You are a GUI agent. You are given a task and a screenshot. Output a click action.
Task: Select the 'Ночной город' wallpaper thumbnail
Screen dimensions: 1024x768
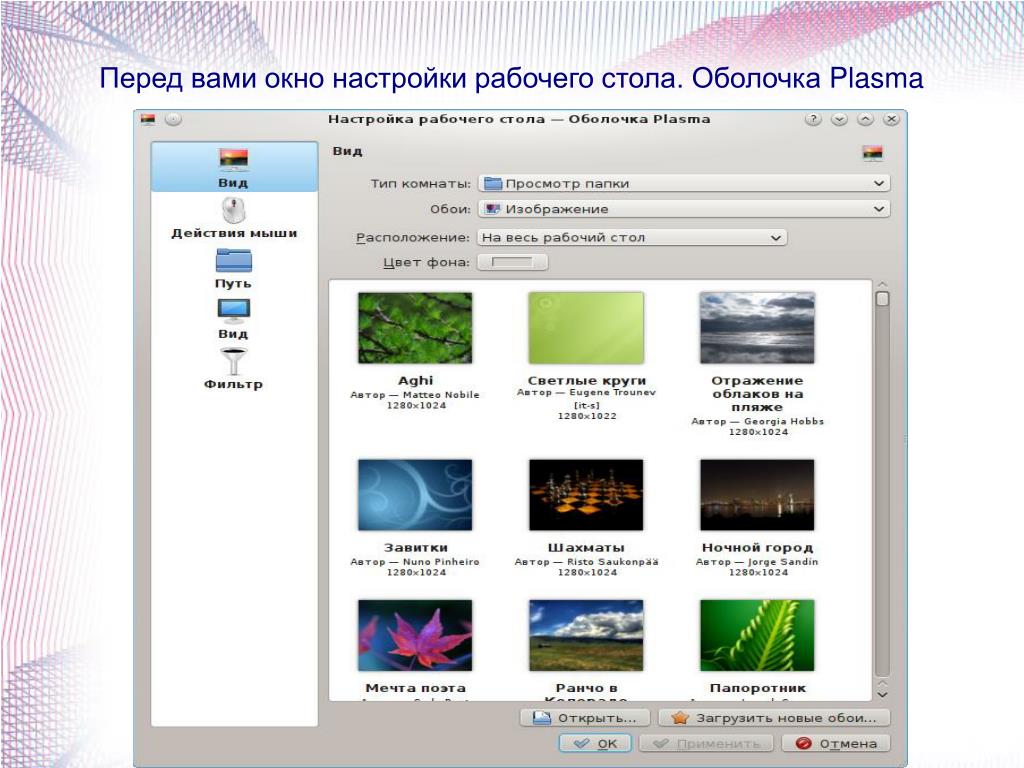pos(757,495)
